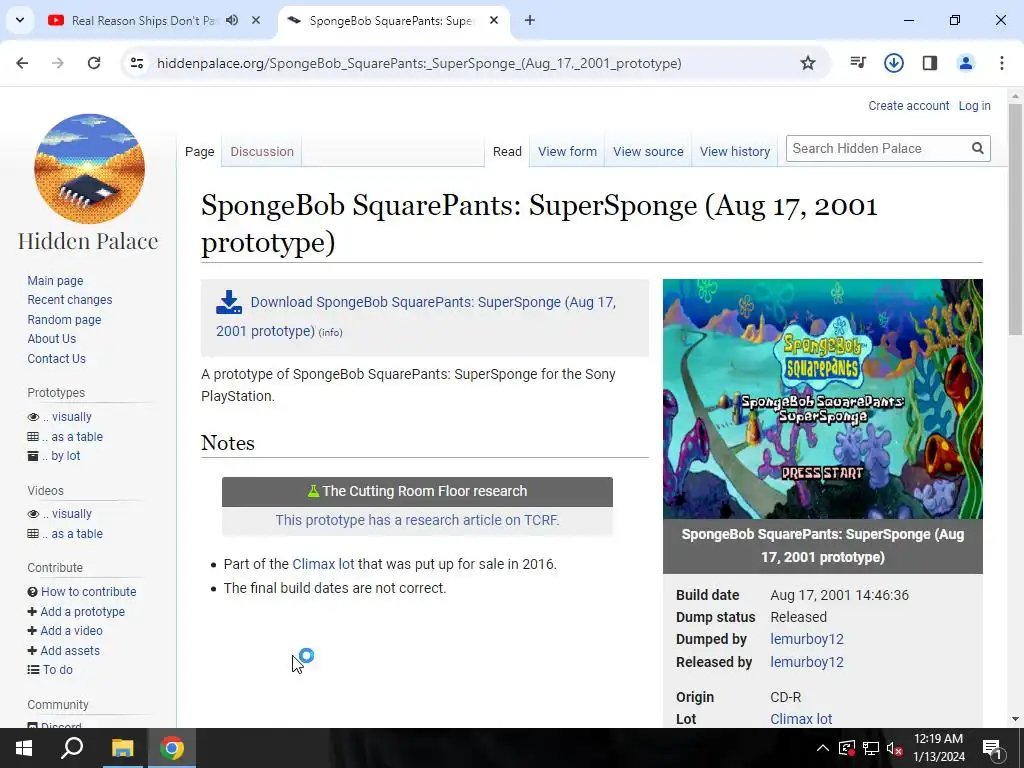Screen dimensions: 1024x768
Task: Open a new browser tab
Action: [x=530, y=20]
